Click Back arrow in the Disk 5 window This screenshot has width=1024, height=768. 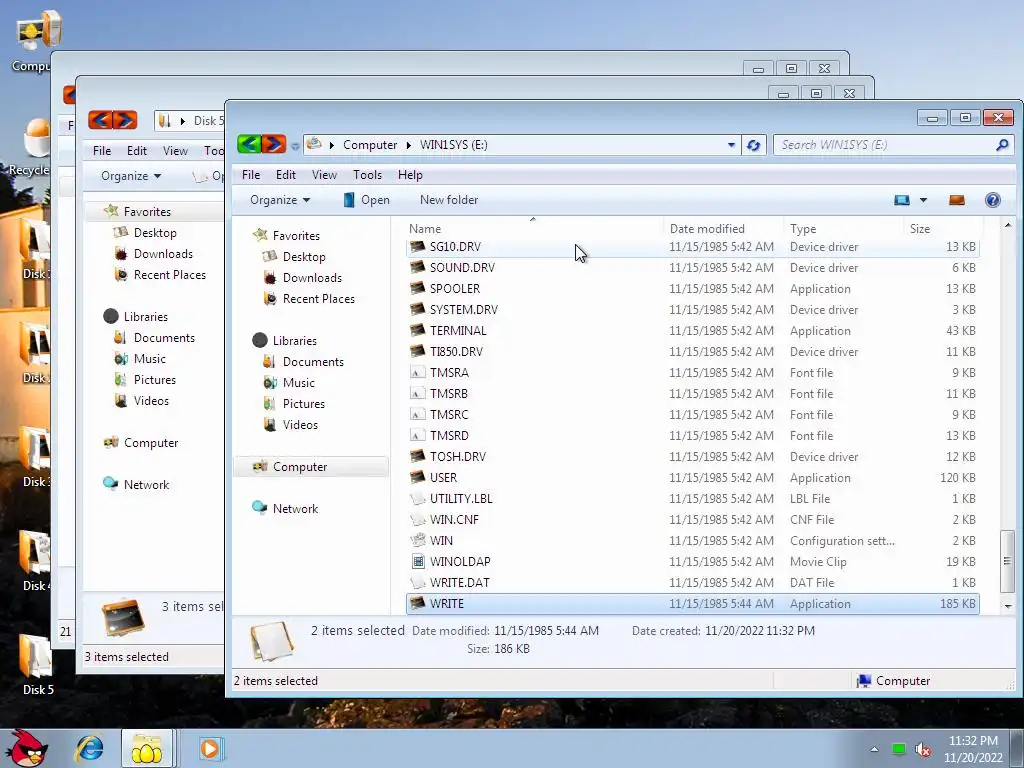(100, 120)
